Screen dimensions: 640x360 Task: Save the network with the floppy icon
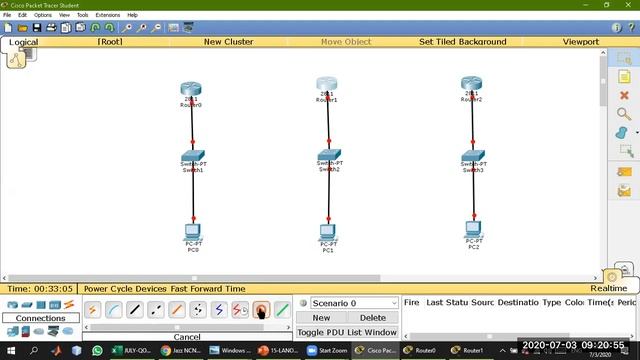[37, 28]
